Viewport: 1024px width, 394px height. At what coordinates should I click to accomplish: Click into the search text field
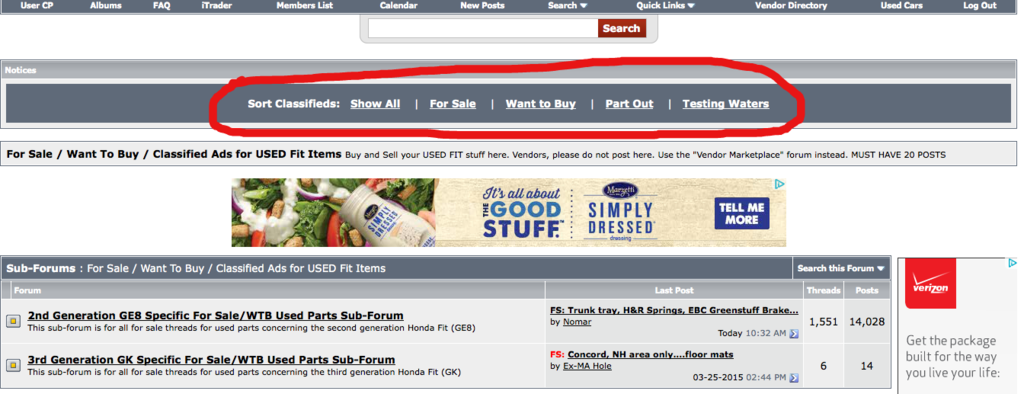[483, 28]
